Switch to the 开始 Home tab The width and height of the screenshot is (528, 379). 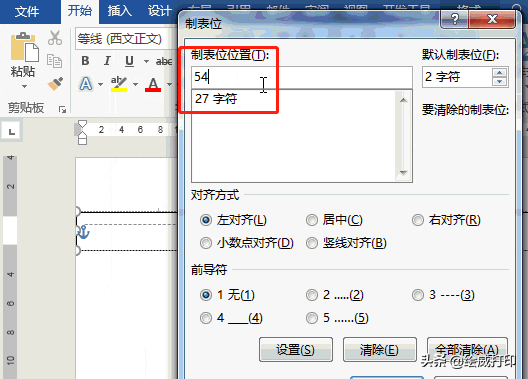(80, 11)
